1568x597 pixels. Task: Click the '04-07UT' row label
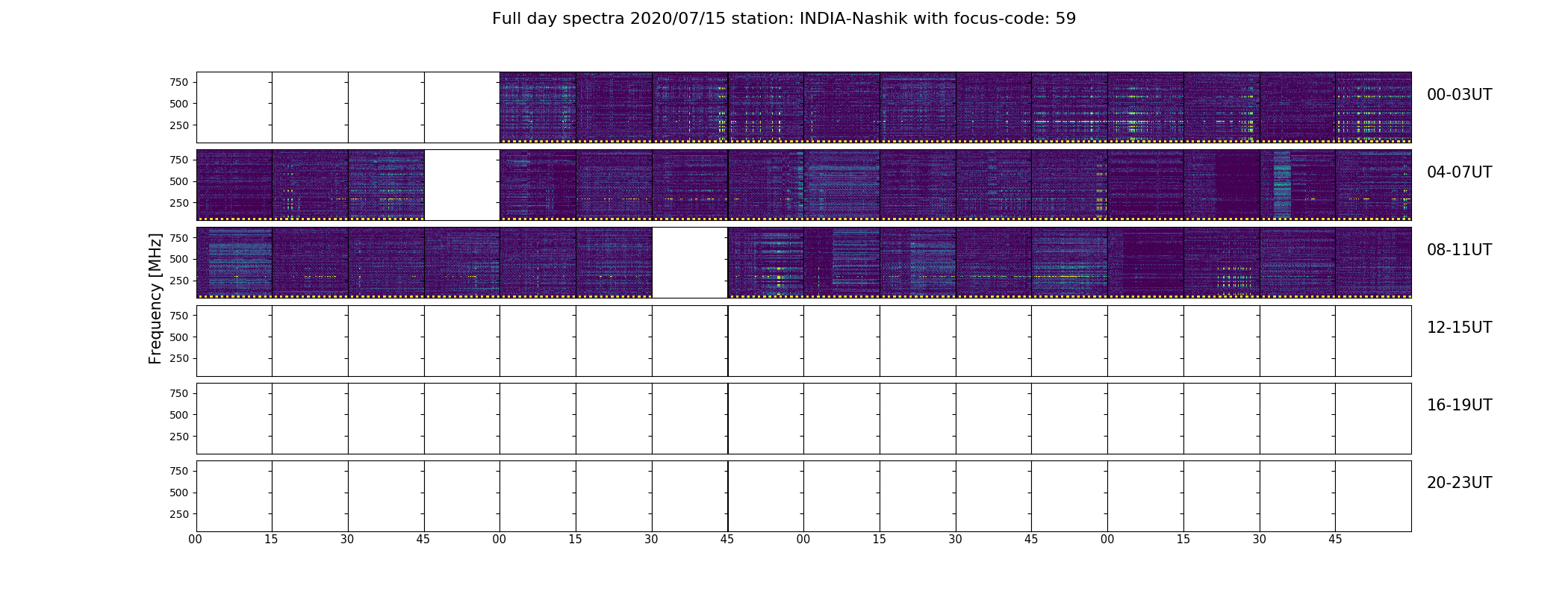pos(1459,172)
